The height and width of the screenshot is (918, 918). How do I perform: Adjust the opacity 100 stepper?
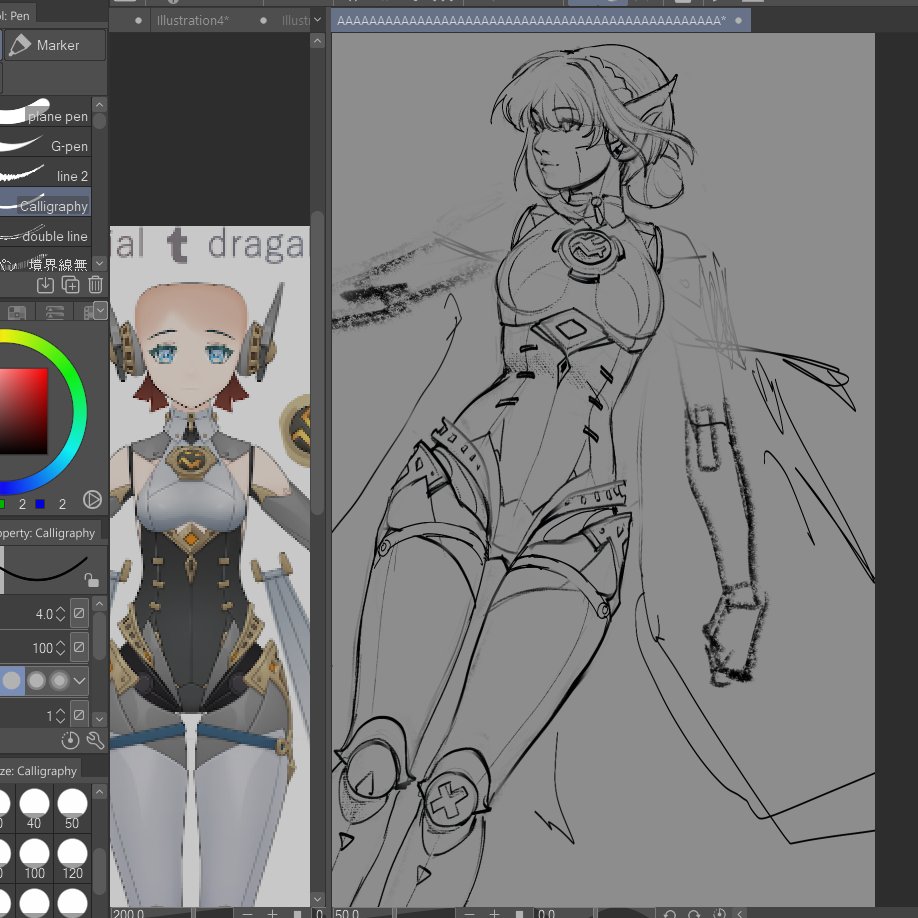(60, 648)
